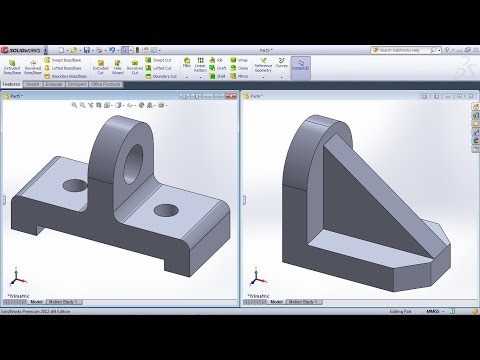Open the New document dropdown arrow
This screenshot has height=360, width=480.
coord(67,50)
